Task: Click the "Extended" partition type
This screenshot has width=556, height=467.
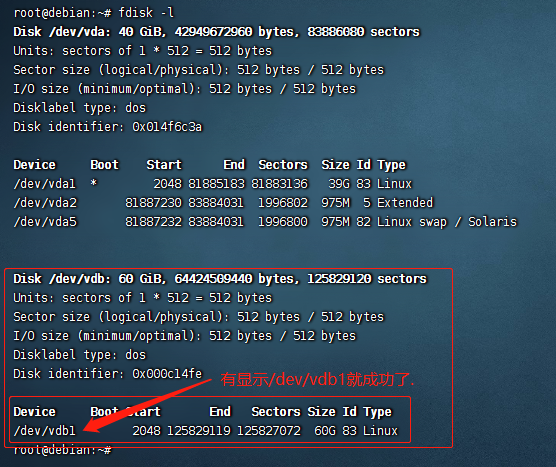Action: pos(405,202)
